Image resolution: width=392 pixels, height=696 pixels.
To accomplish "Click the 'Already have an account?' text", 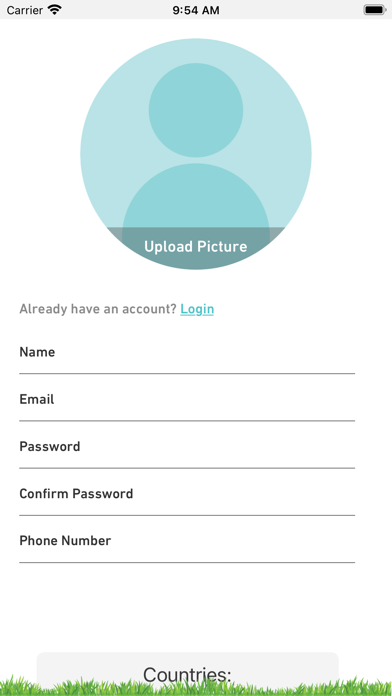I will point(98,309).
